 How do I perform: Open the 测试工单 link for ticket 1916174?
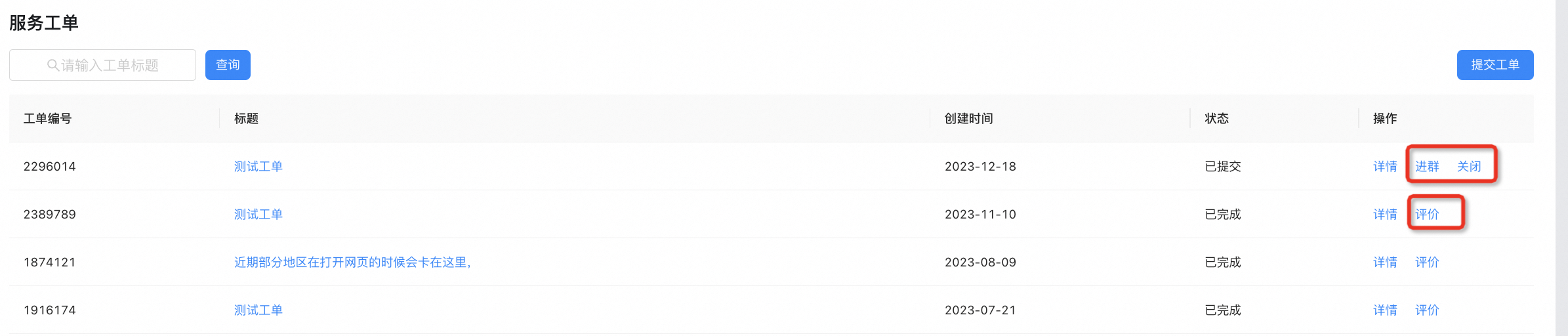pyautogui.click(x=258, y=310)
